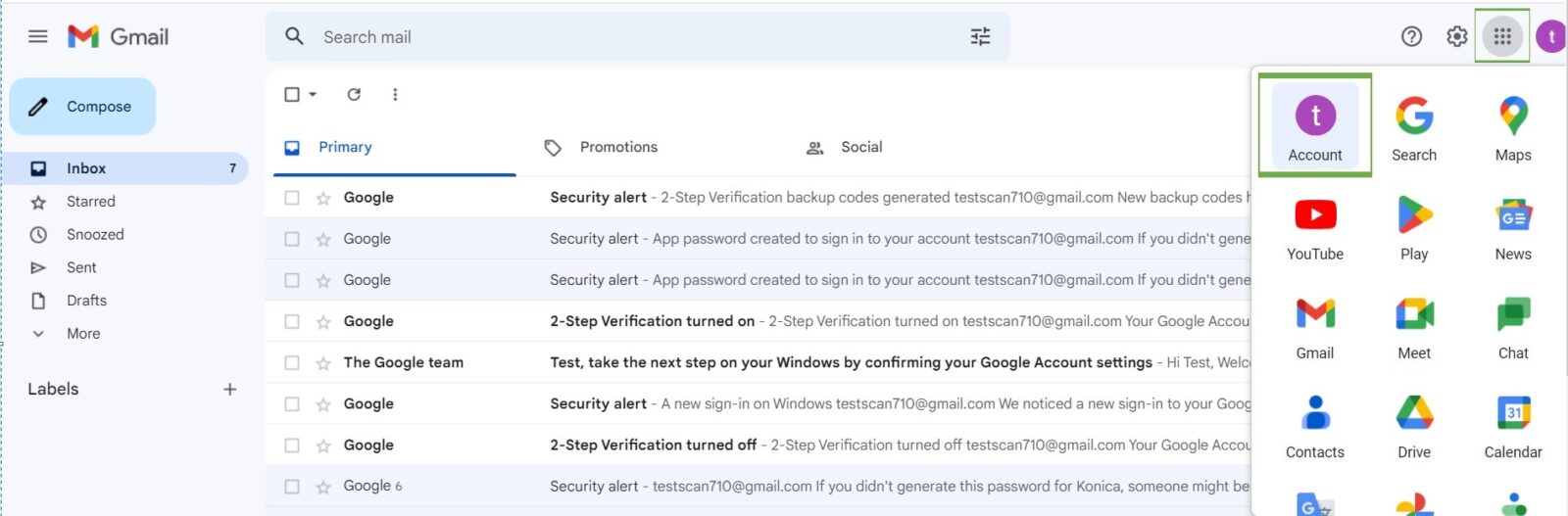Viewport: 1568px width, 516px height.
Task: Click the Settings gear icon
Action: (x=1457, y=37)
